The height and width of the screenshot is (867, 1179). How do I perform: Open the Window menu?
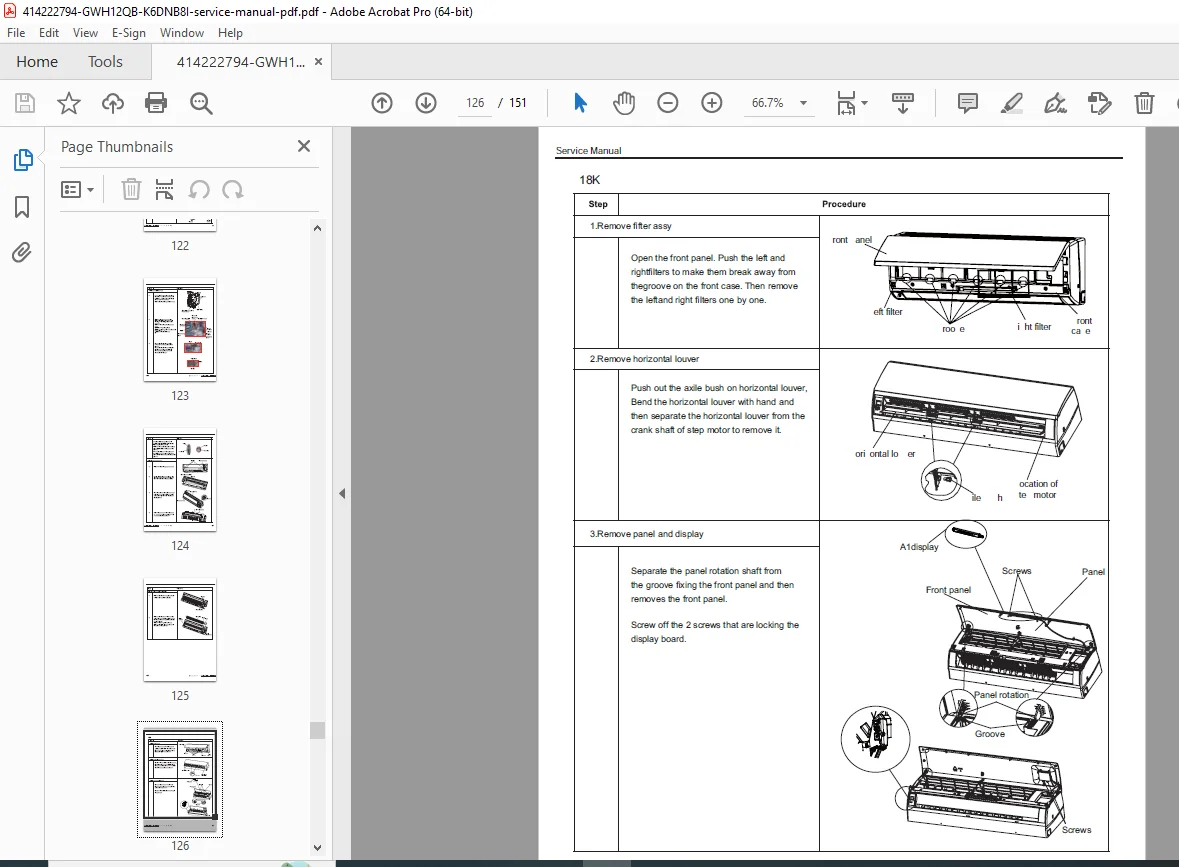coord(181,33)
